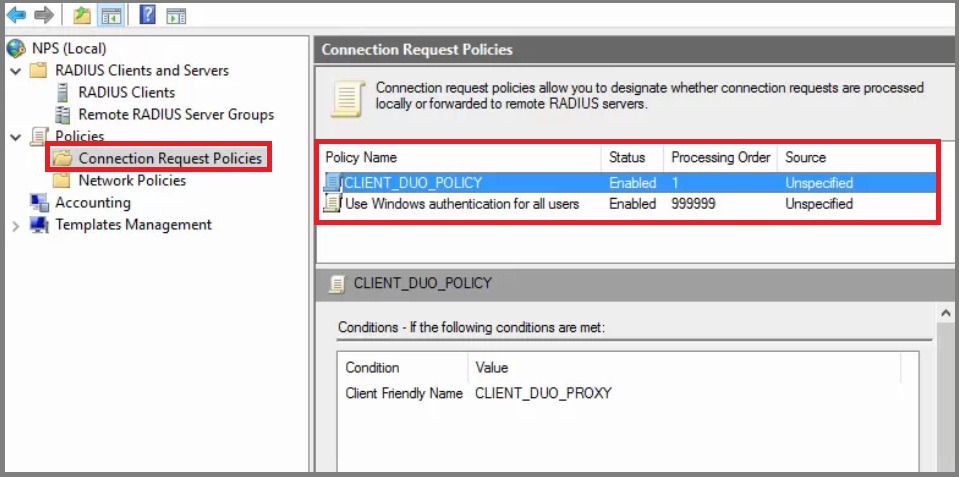
Task: Open Help via the question mark icon
Action: pos(147,15)
